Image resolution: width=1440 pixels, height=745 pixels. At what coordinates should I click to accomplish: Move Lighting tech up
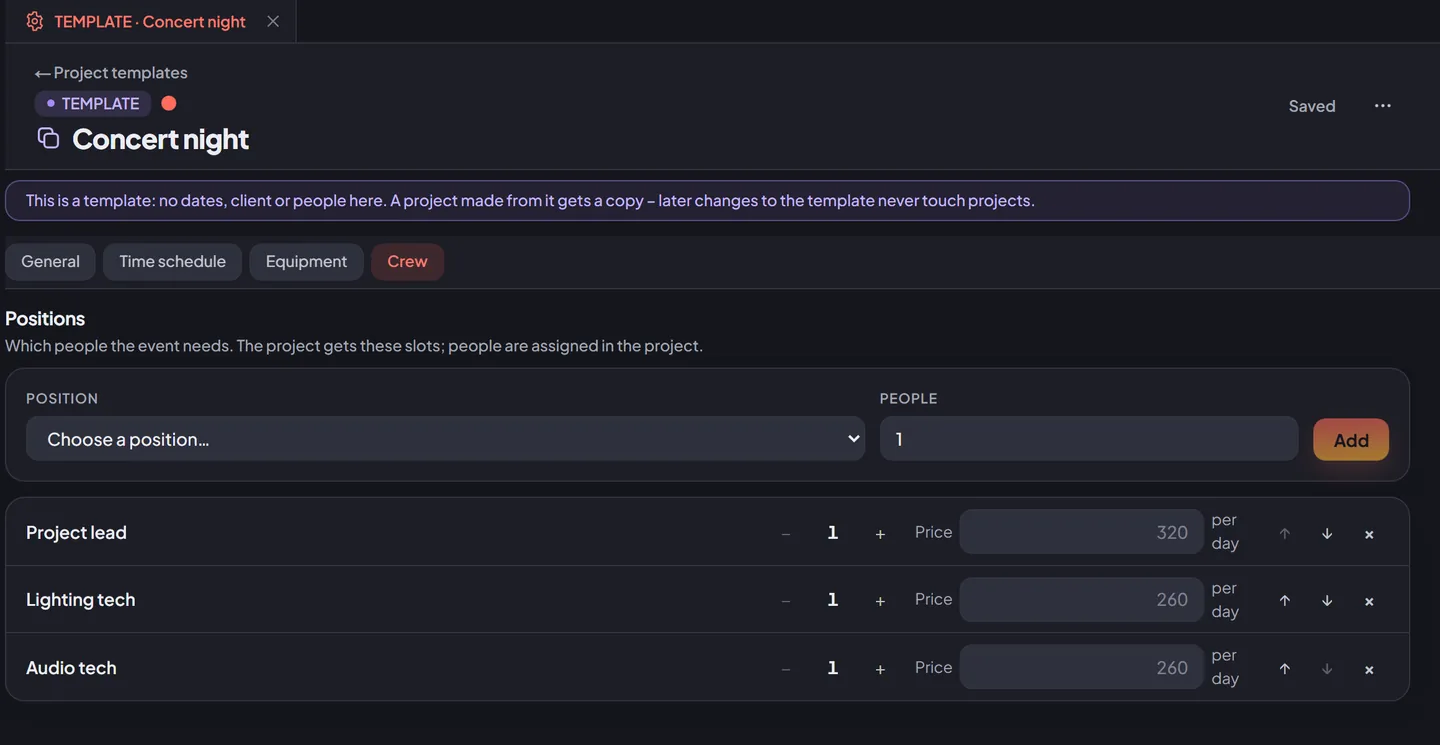coord(1285,601)
